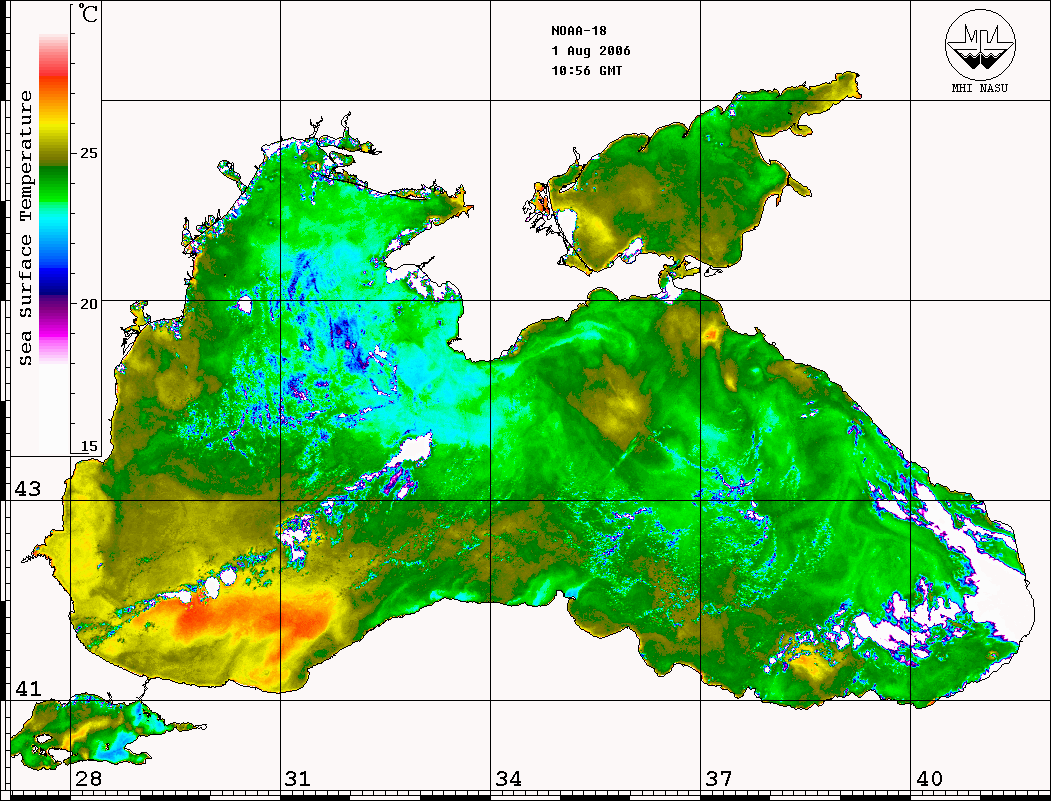Click latitude label 43
The image size is (1051, 801).
[x=28, y=489]
